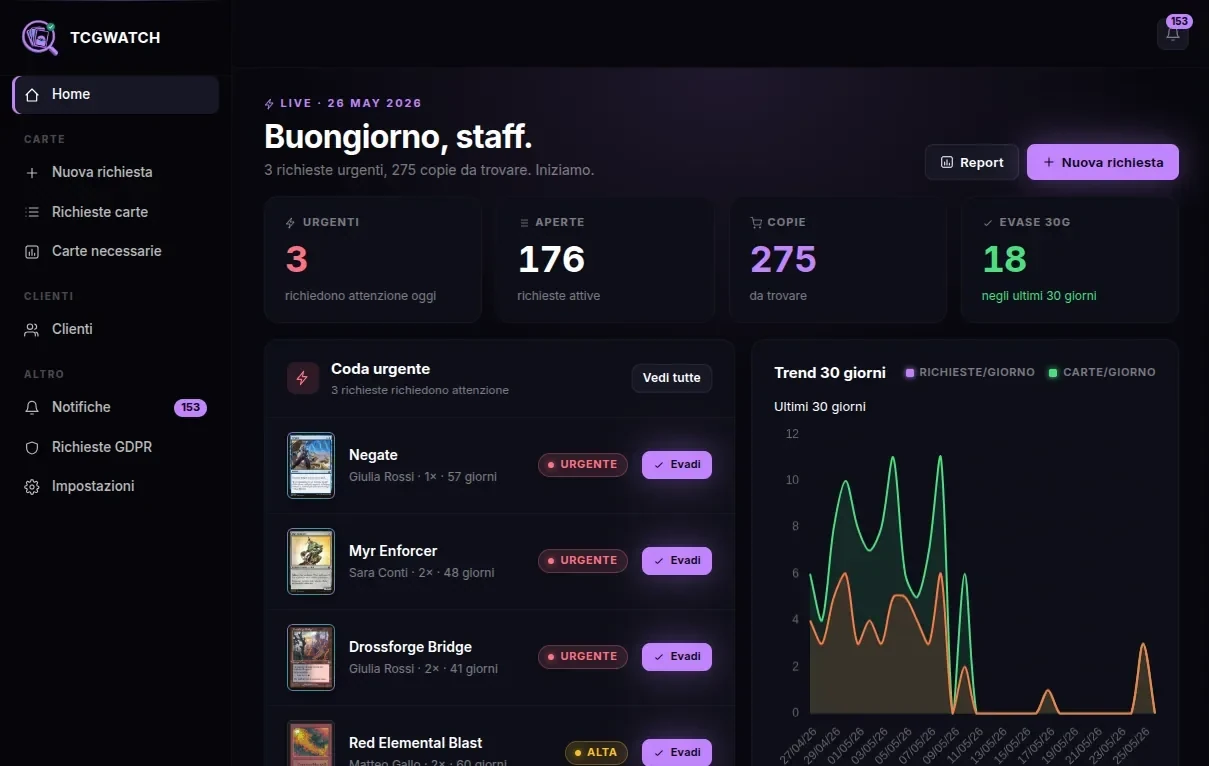Click the card name Myr Enforcer
The width and height of the screenshot is (1209, 766).
pos(393,551)
